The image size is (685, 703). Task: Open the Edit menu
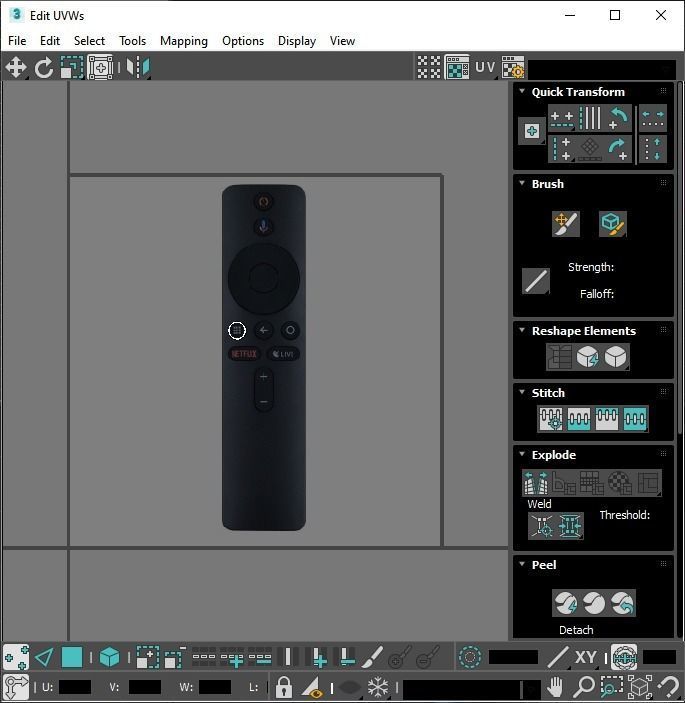pos(50,41)
